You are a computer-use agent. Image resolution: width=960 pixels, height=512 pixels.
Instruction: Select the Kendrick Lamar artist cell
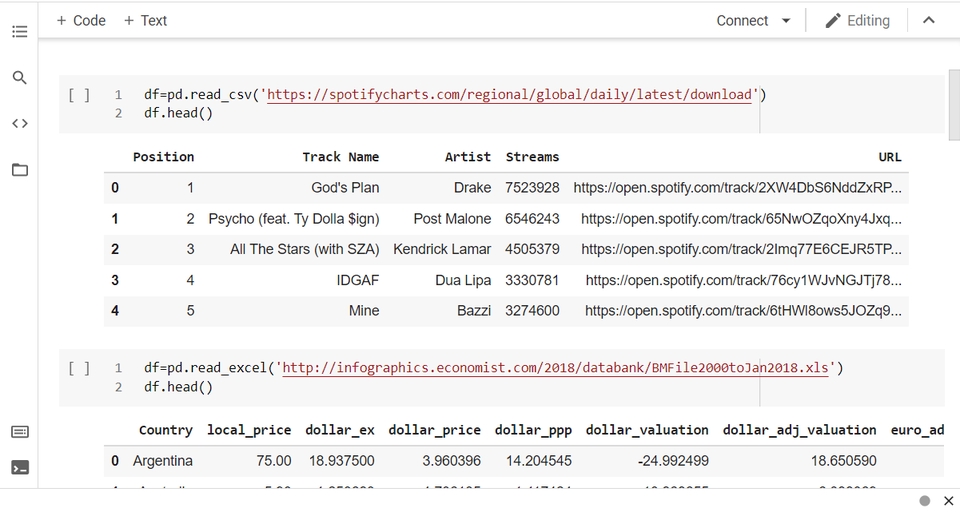coord(442,249)
